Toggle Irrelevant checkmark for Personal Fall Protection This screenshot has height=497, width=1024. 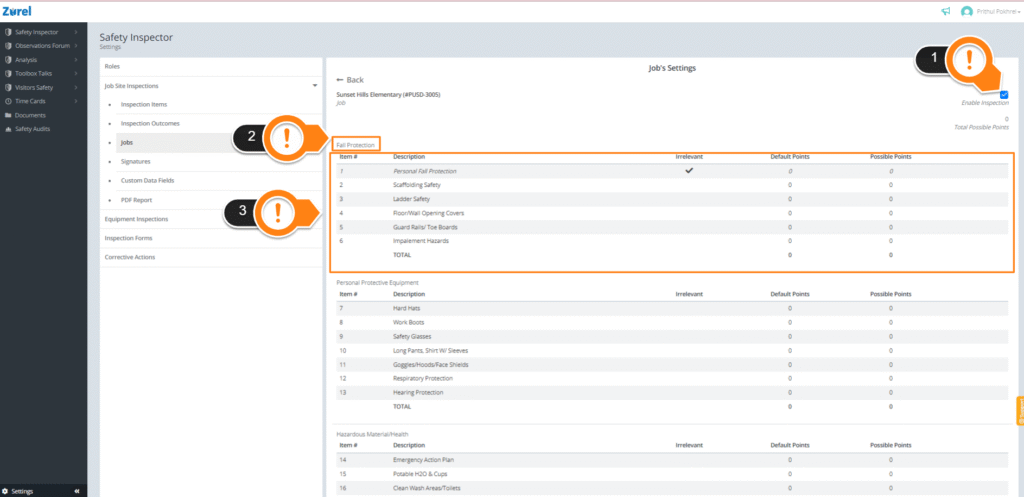click(x=688, y=170)
